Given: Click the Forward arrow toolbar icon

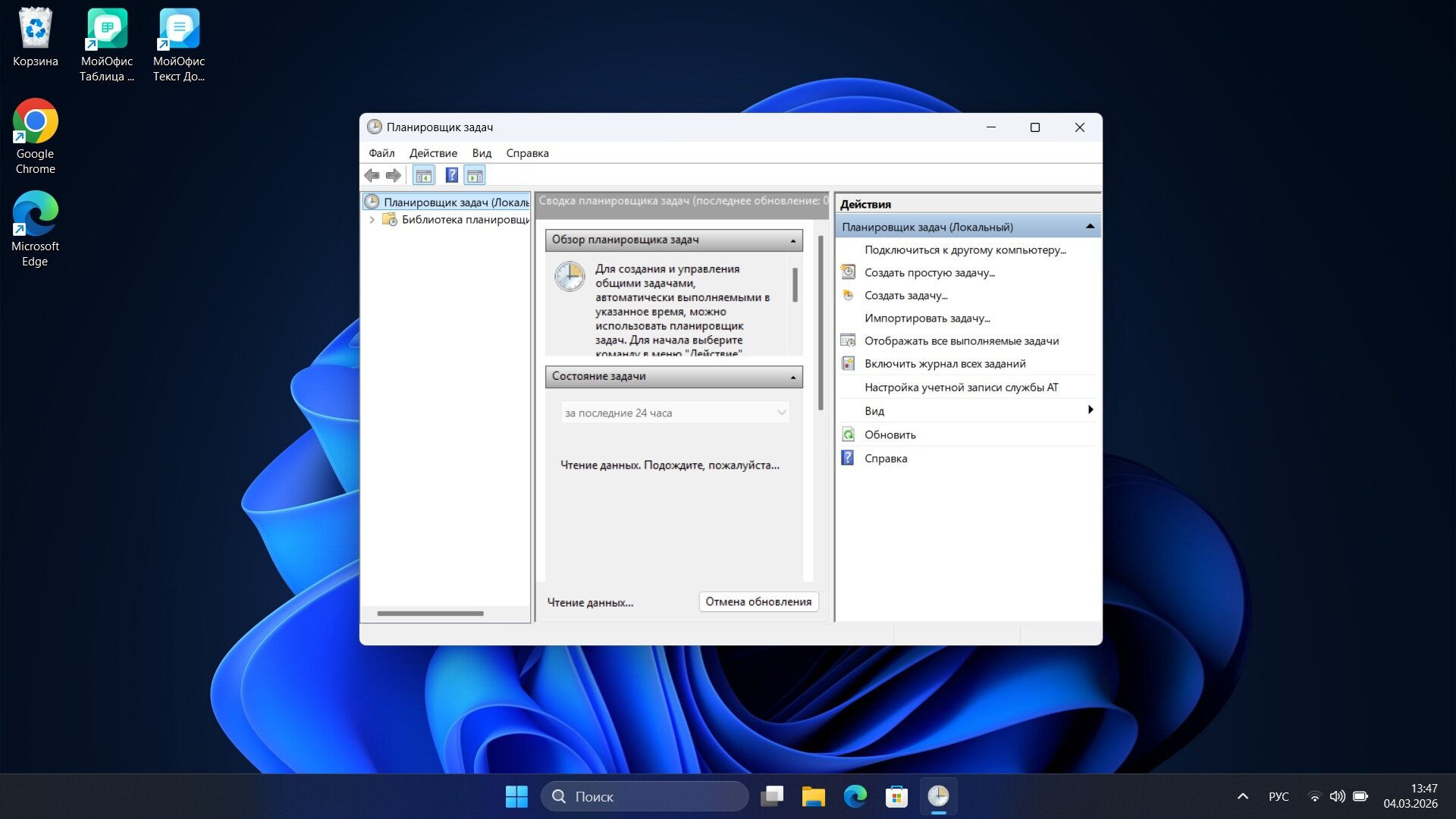Looking at the screenshot, I should coord(393,176).
